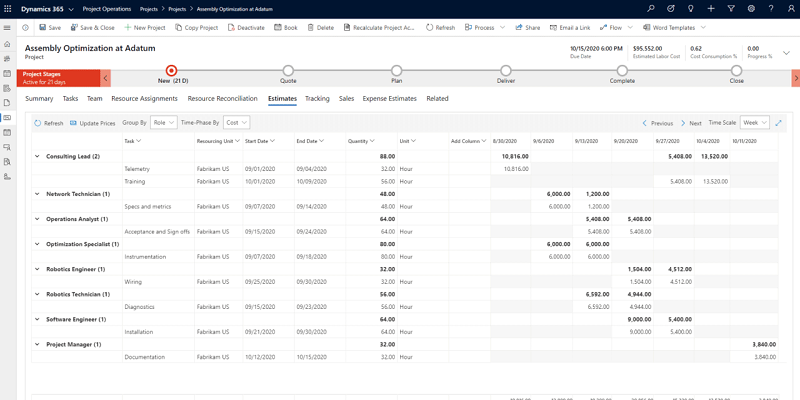Open settings gear in the header

point(751,9)
